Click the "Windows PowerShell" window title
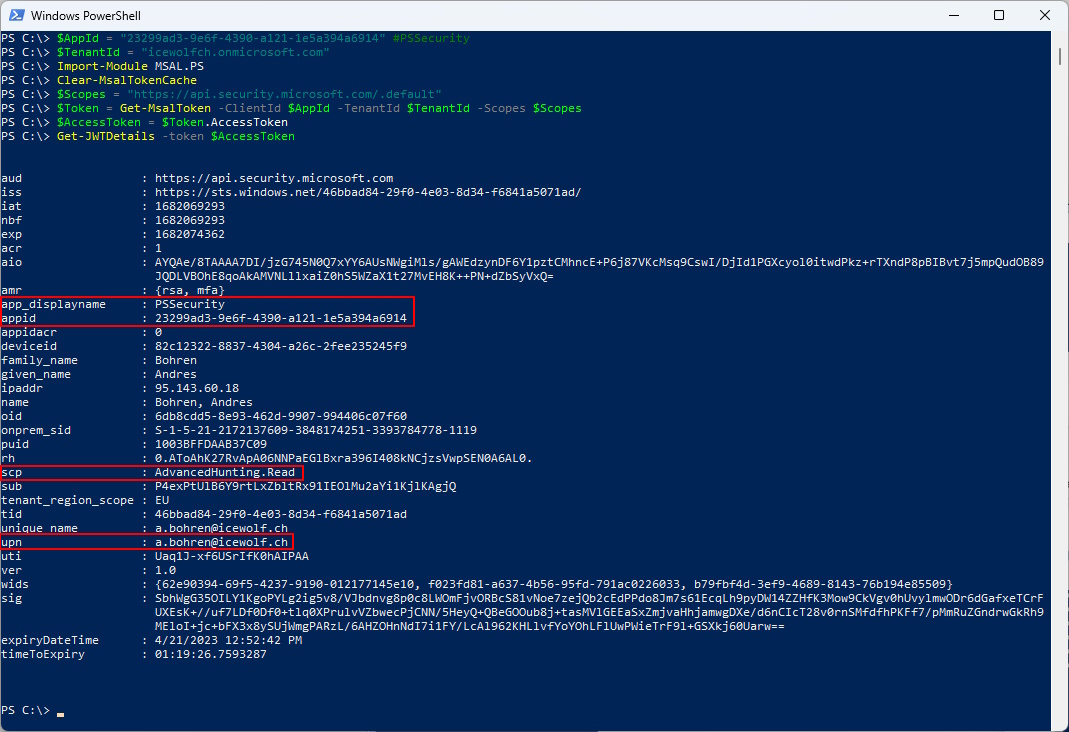 [86, 16]
